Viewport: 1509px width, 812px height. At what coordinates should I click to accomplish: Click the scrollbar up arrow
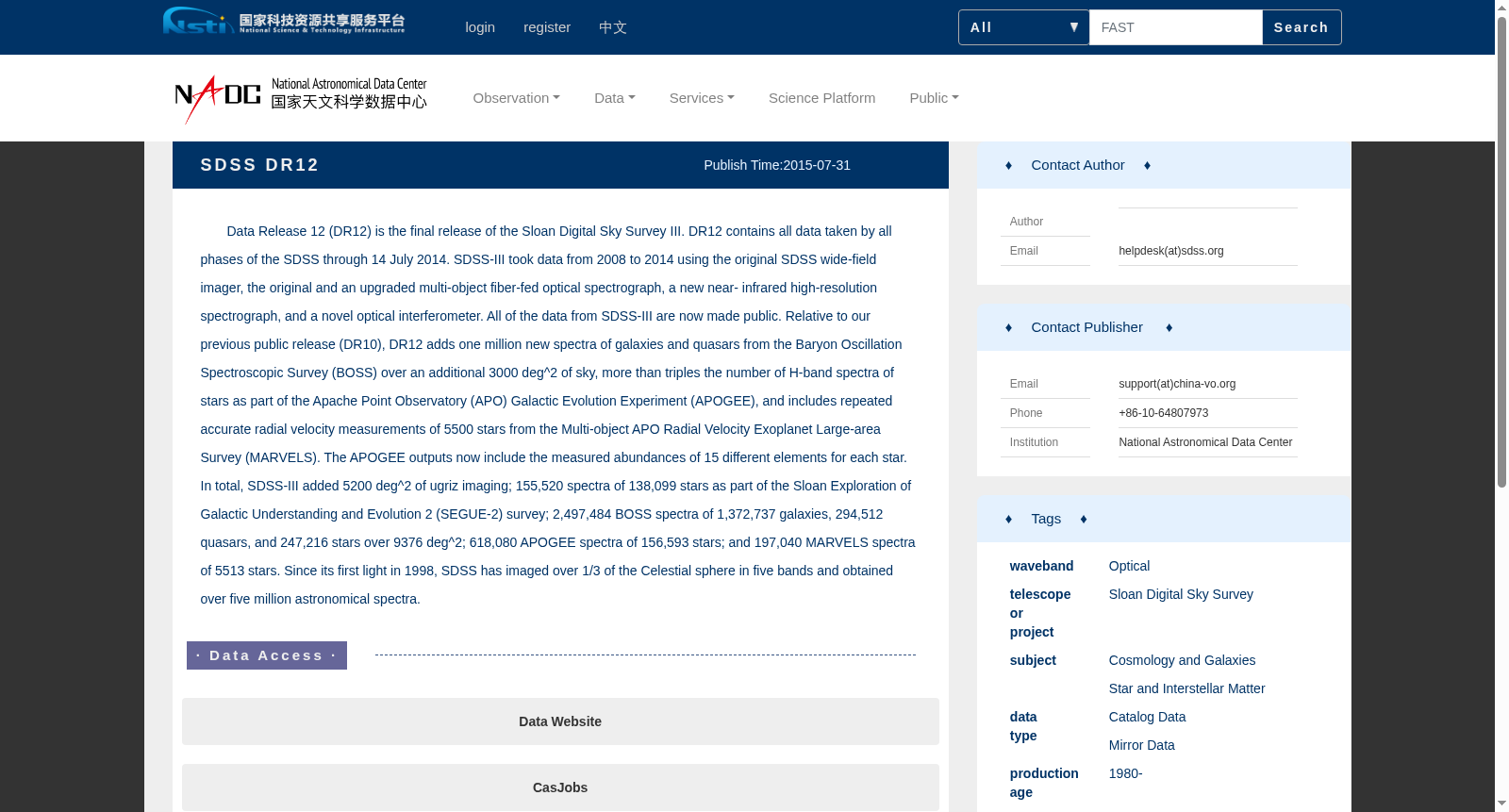pos(1501,8)
